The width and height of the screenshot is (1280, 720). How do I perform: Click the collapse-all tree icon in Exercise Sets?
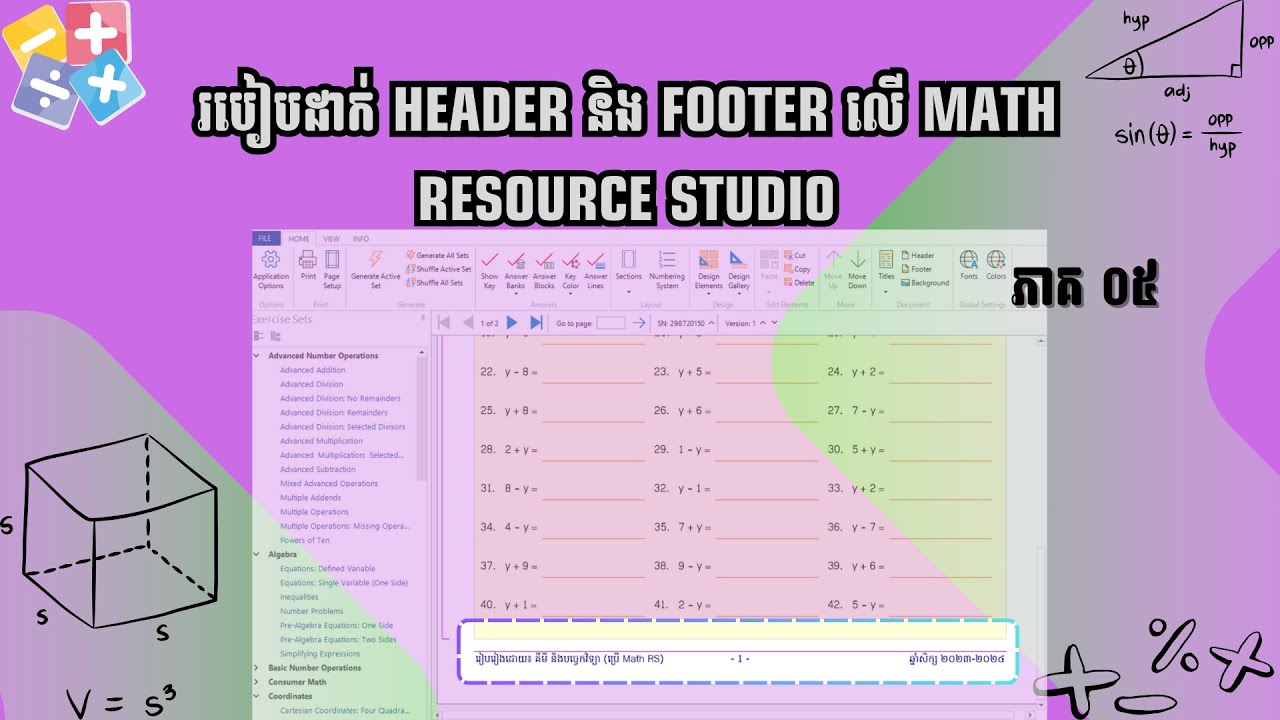pyautogui.click(x=258, y=336)
